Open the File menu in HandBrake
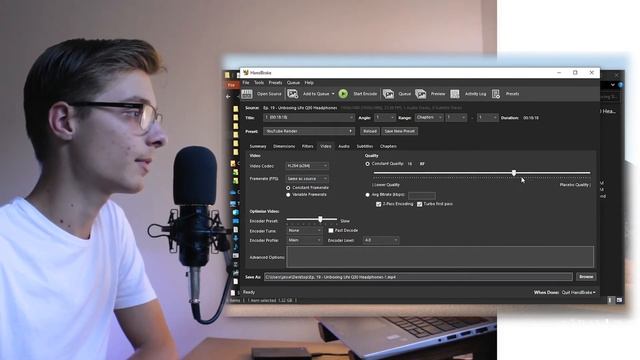Viewport: 640px width, 360px height. [246, 83]
